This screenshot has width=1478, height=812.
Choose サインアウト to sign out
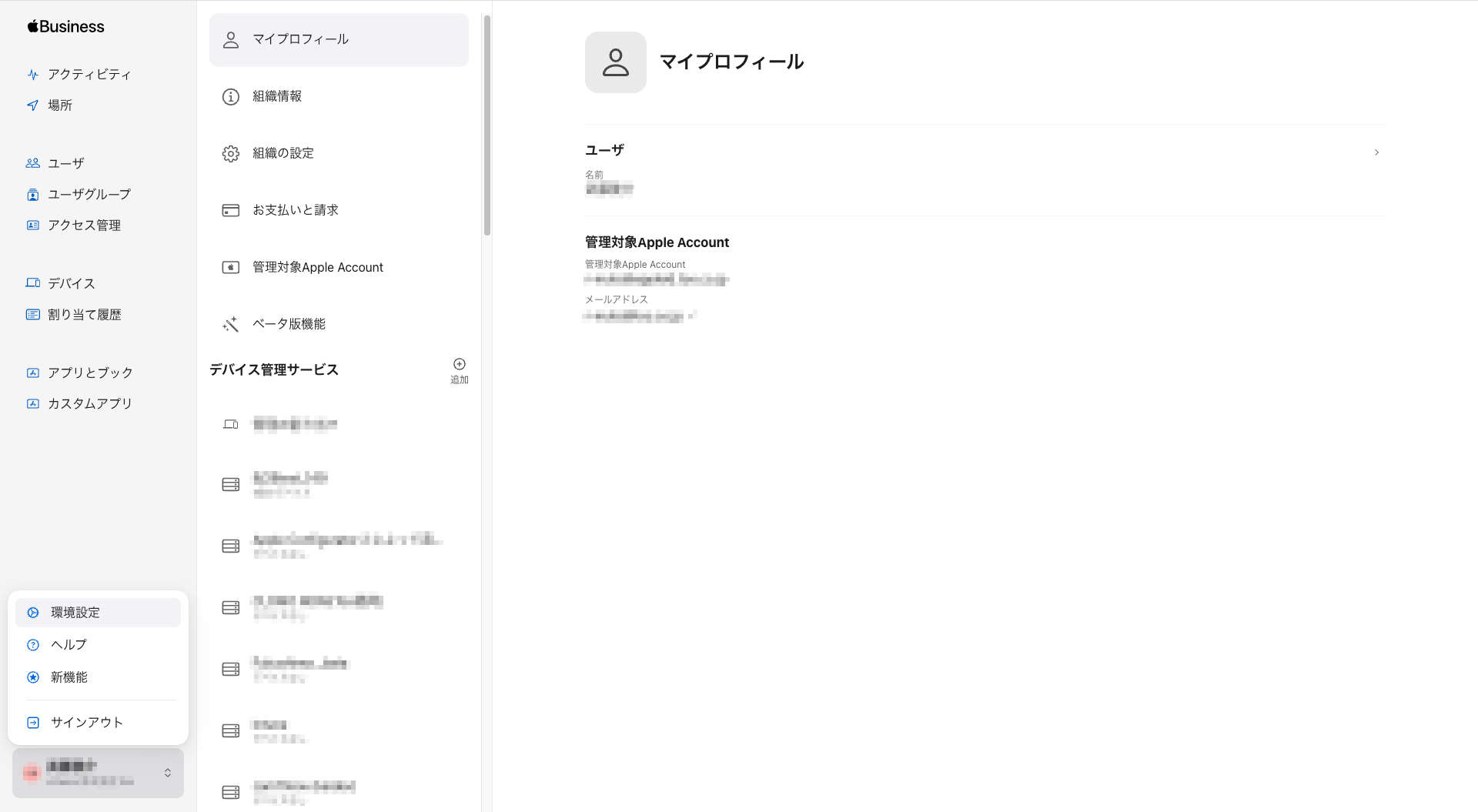pos(98,723)
